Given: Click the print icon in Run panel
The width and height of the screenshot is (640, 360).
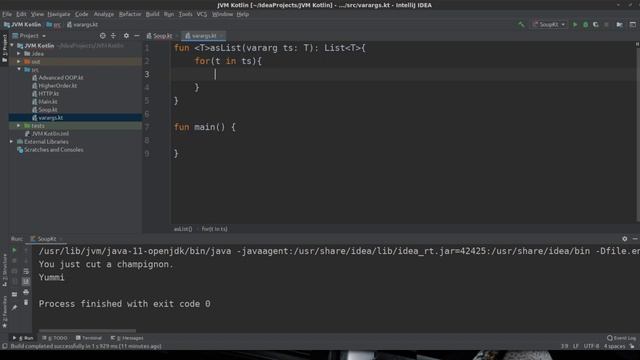Looking at the screenshot, I should click(26, 292).
